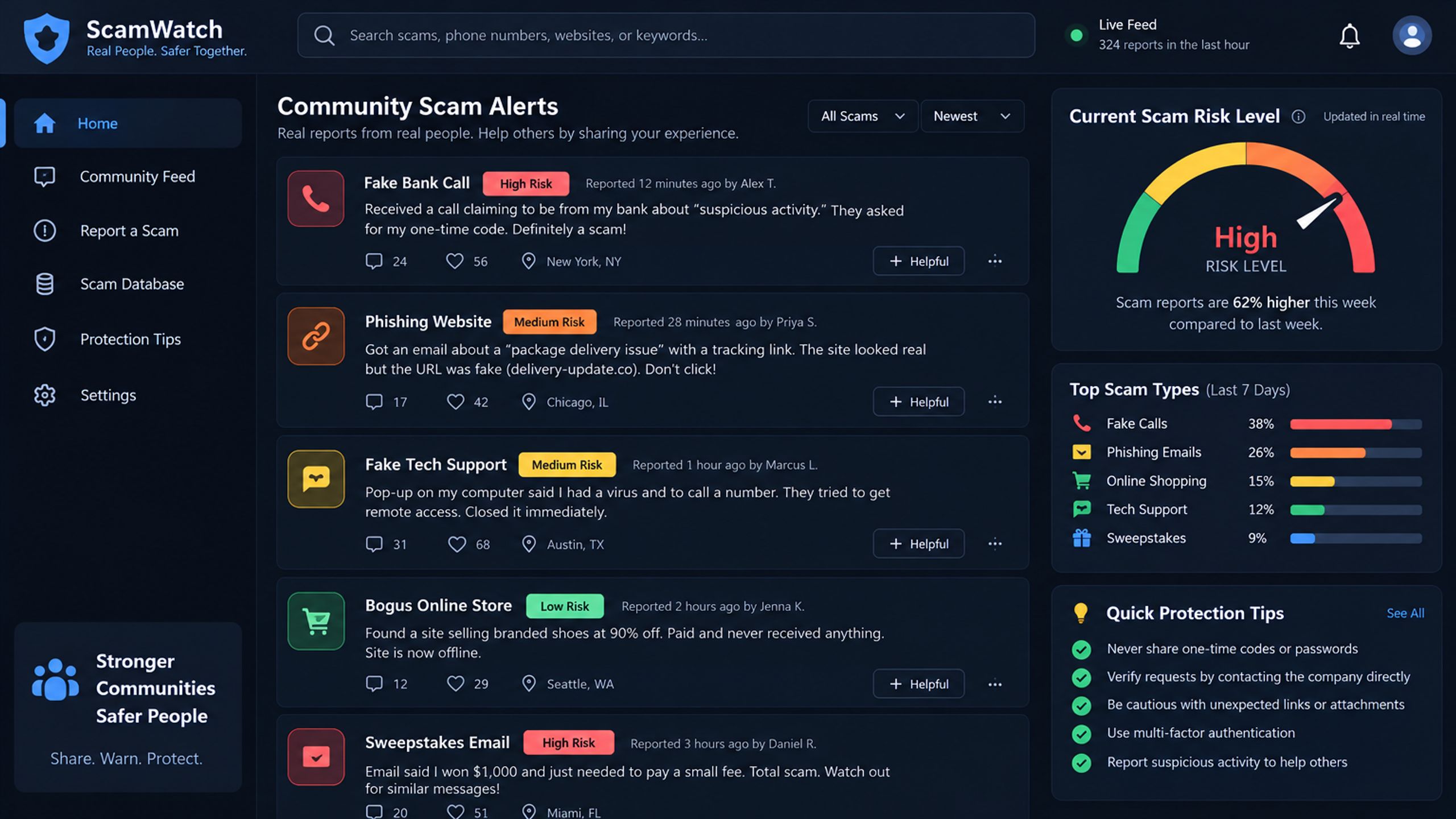Open more options for Fake Tech Support
The width and height of the screenshot is (1456, 819).
pos(995,544)
